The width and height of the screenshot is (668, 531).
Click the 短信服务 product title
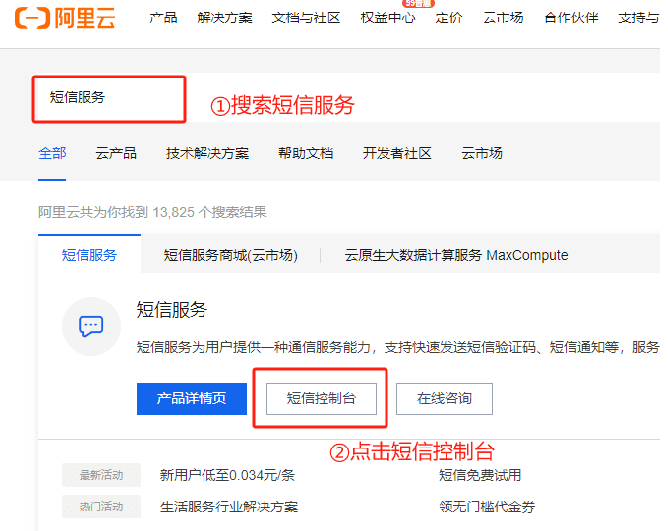(x=172, y=309)
